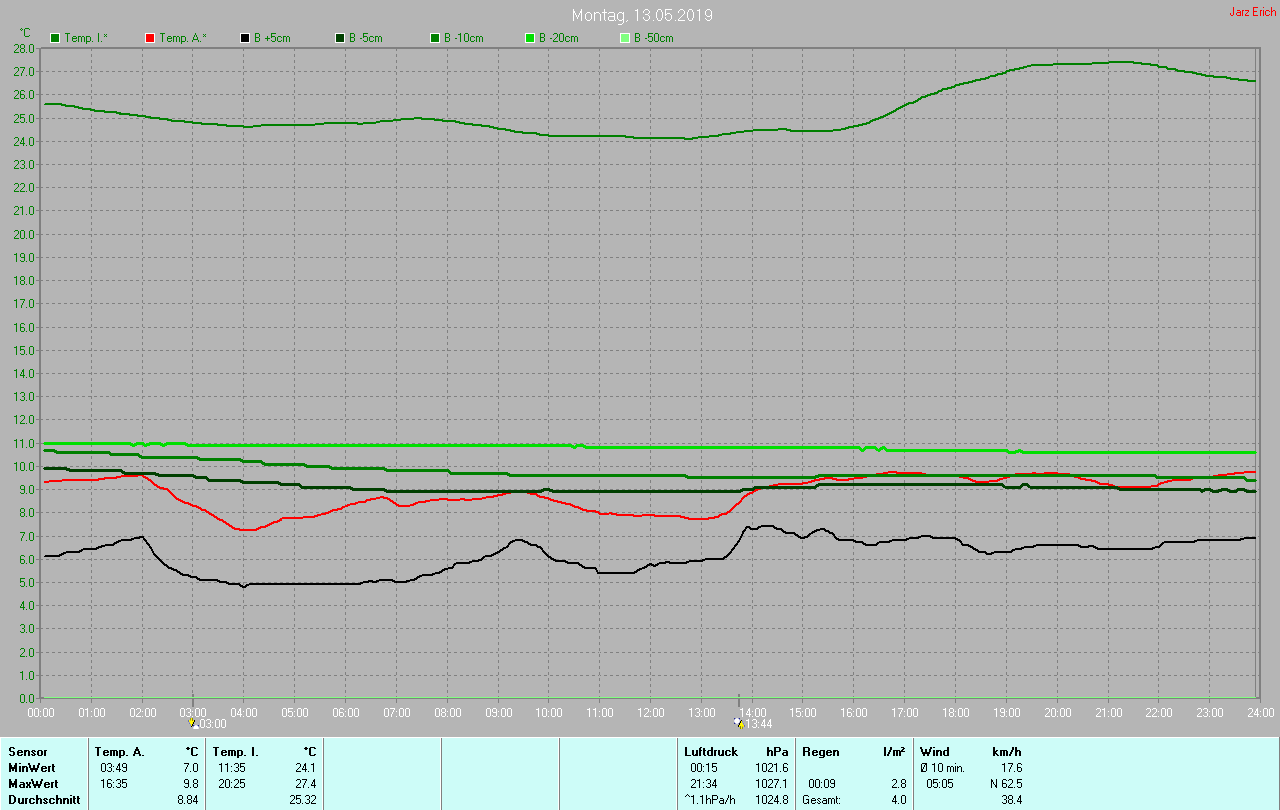This screenshot has width=1280, height=810.
Task: Toggle the Temp. I.* series label
Action: [x=87, y=38]
